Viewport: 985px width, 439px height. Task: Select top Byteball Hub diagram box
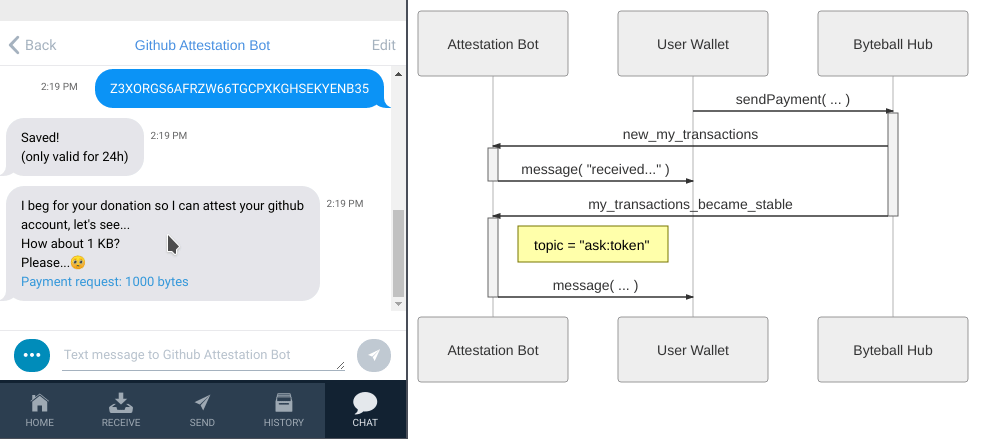(x=893, y=44)
